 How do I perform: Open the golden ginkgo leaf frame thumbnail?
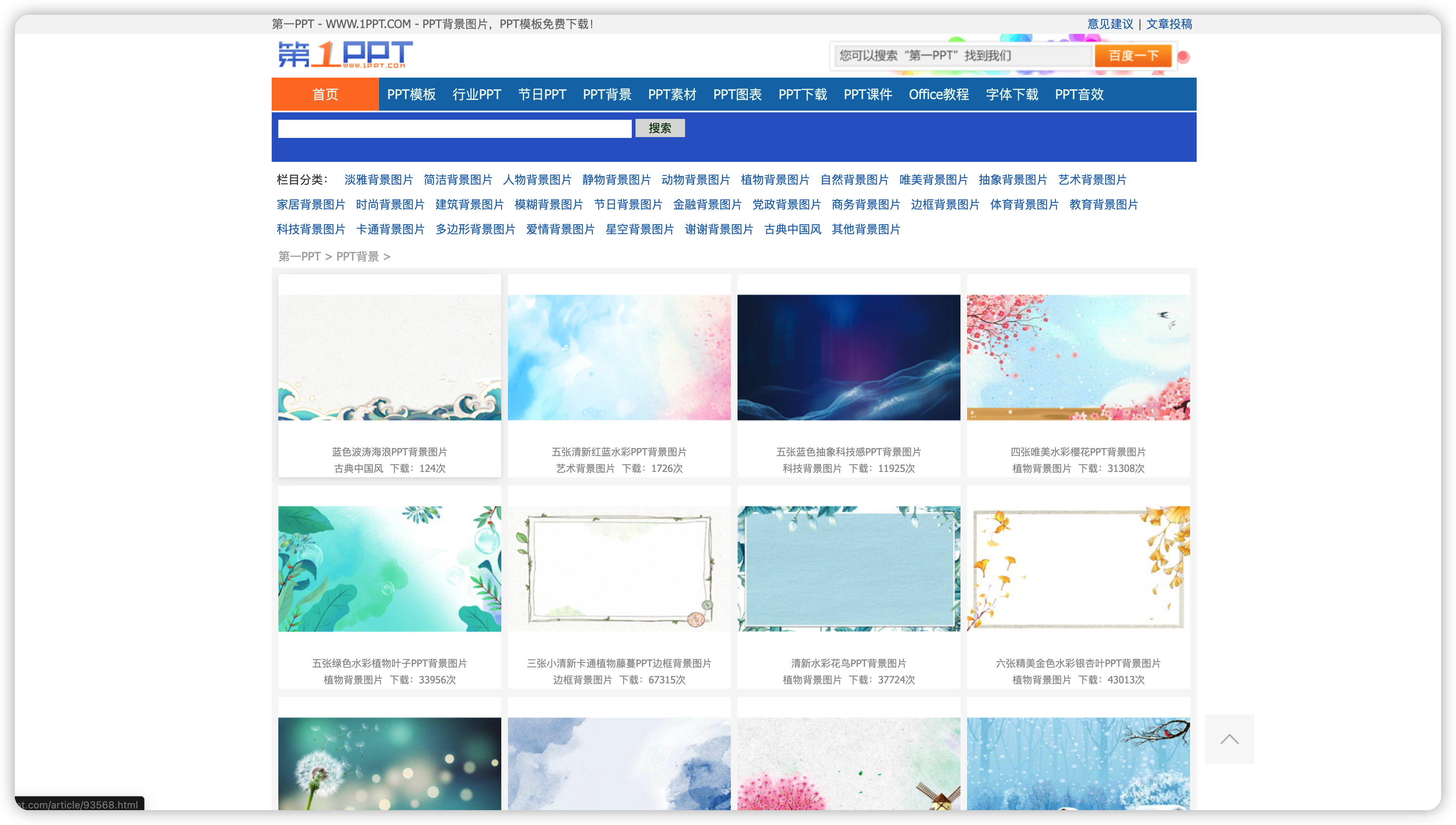click(x=1078, y=568)
